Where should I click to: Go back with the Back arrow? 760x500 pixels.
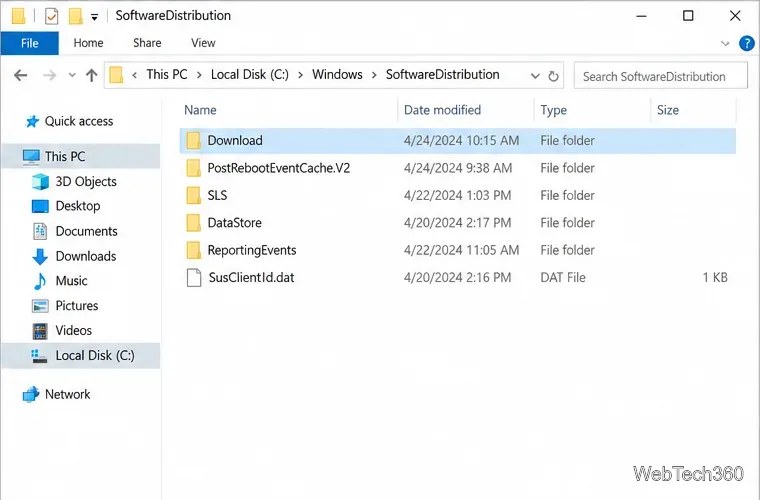(x=20, y=75)
